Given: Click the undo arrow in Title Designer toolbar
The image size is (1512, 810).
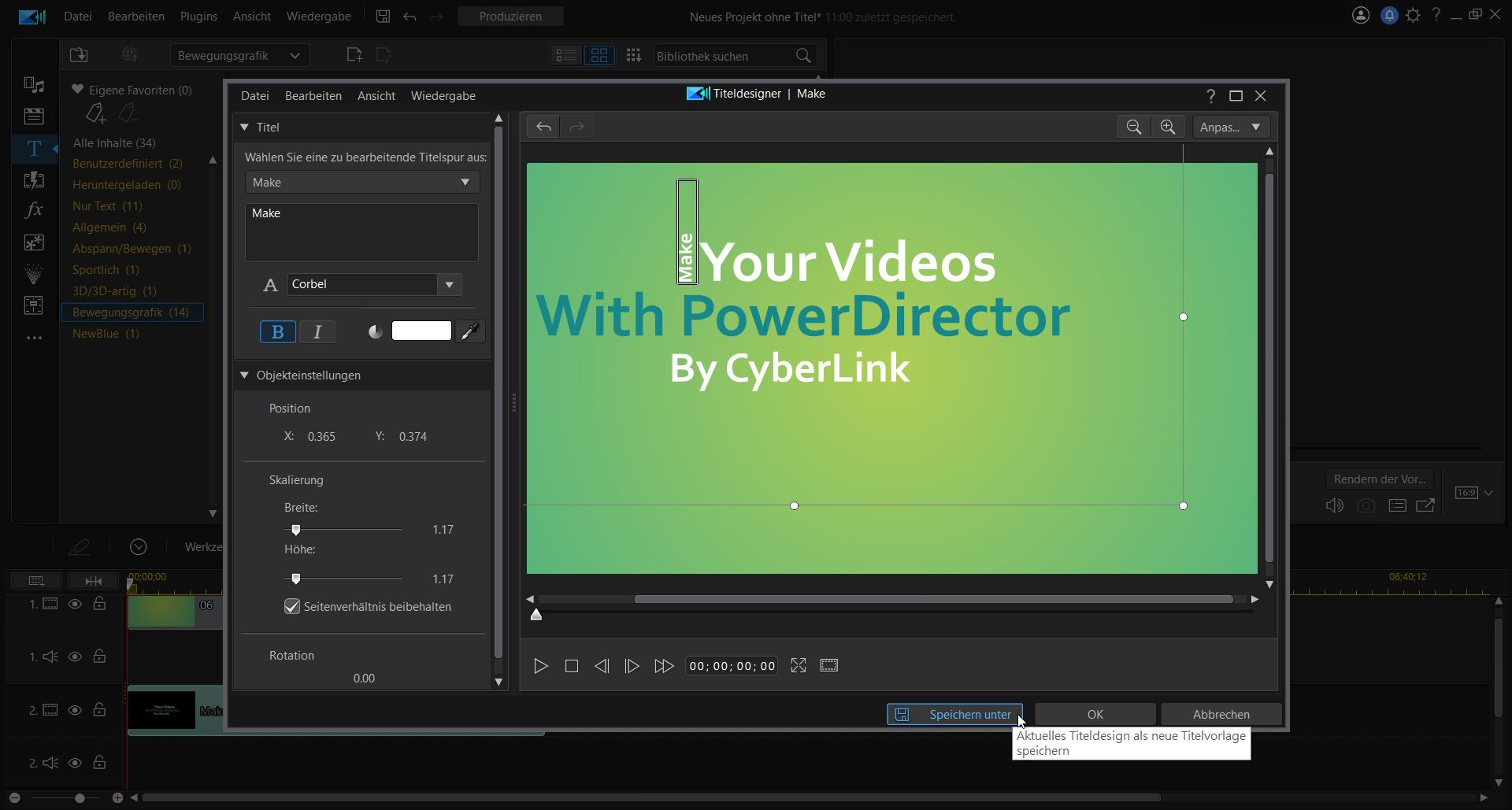Looking at the screenshot, I should point(543,127).
